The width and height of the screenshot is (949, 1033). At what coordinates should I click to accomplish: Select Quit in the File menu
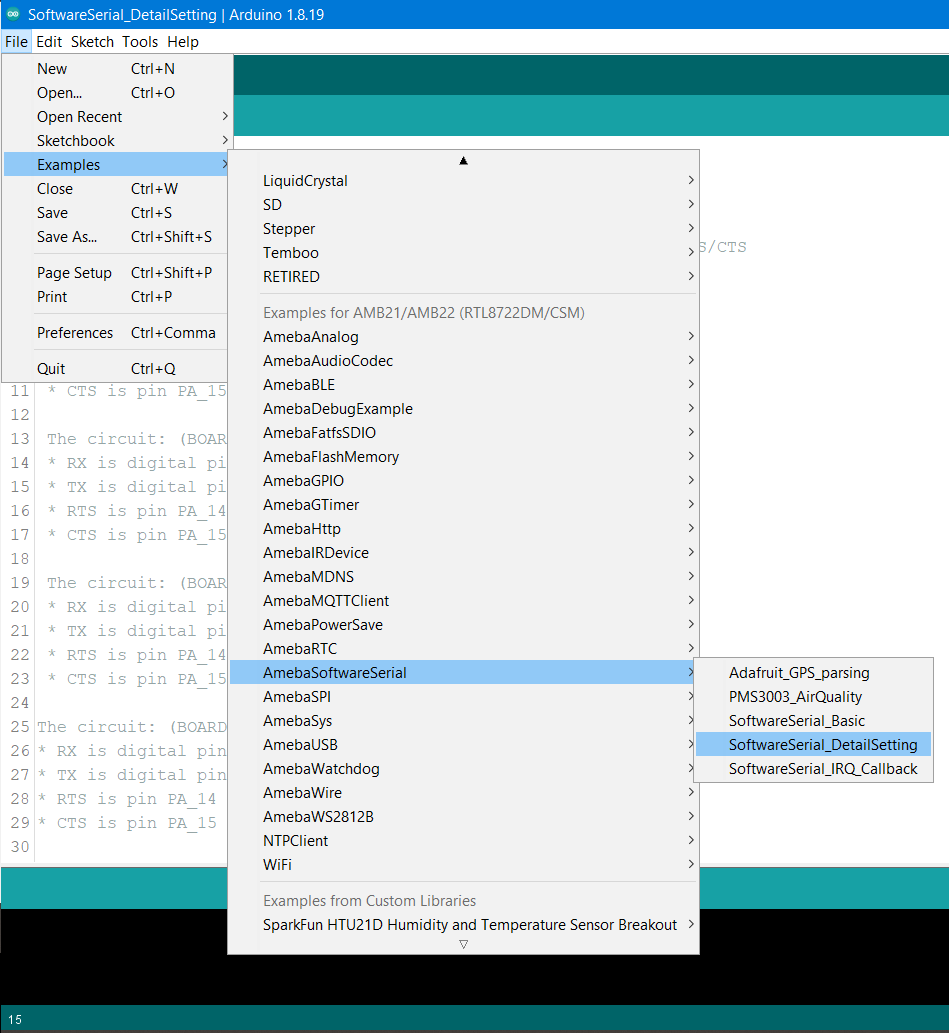point(117,369)
